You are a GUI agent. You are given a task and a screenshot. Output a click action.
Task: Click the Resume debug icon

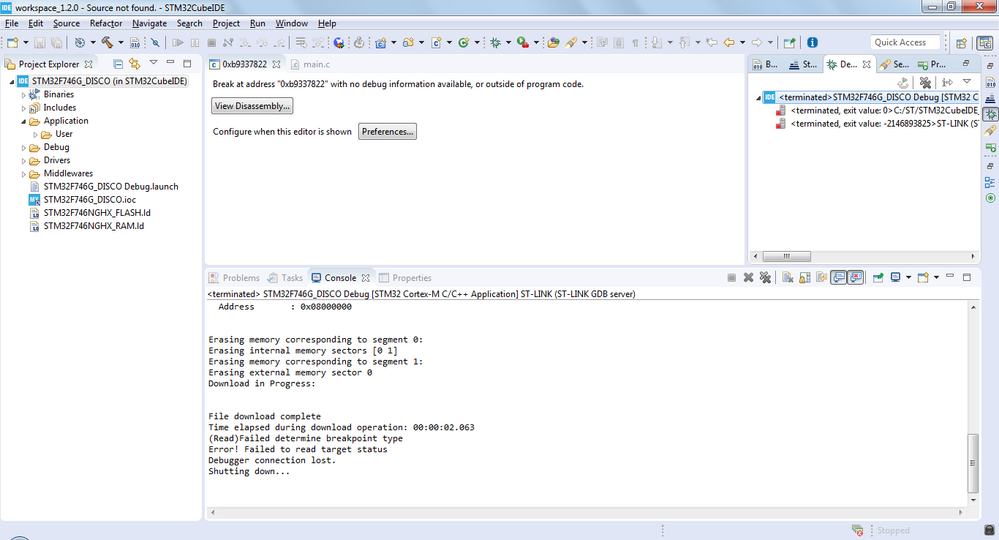coord(178,43)
